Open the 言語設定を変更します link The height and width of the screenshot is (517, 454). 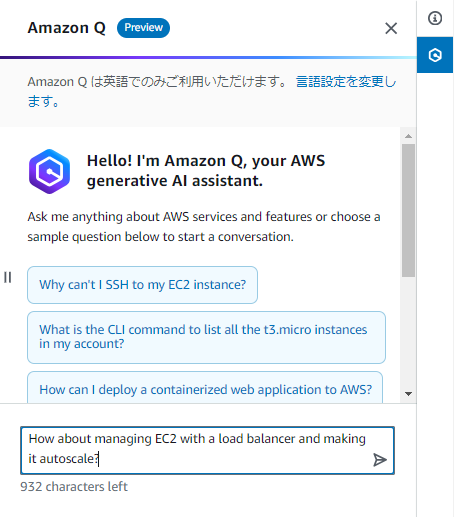212,91
